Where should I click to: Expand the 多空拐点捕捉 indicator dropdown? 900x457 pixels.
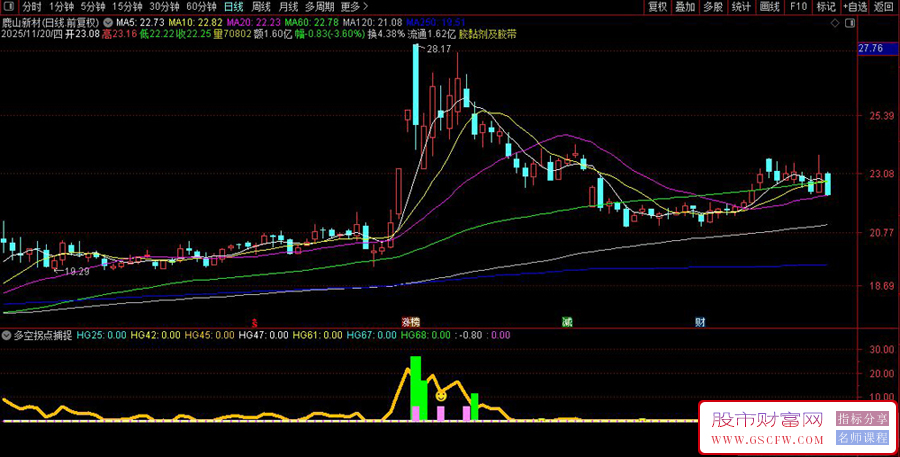(8, 335)
